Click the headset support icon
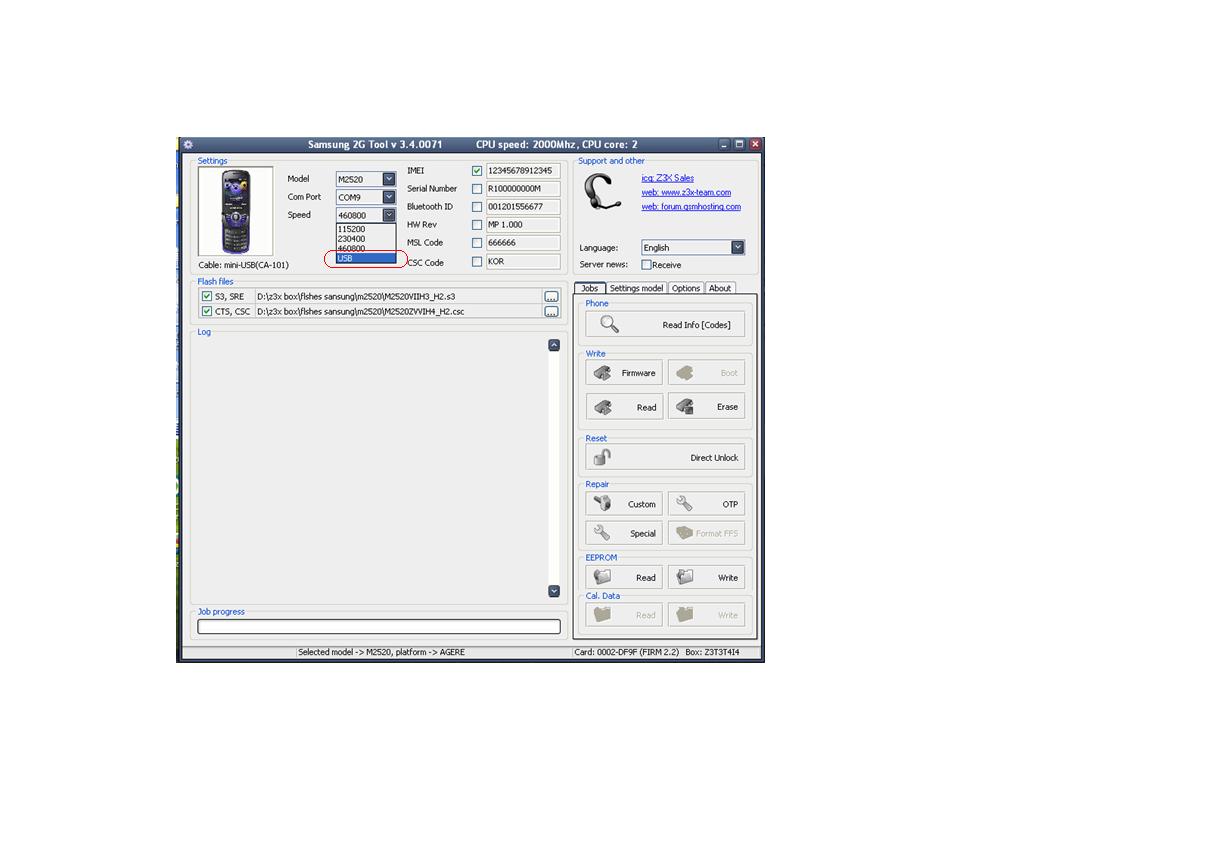 point(602,192)
